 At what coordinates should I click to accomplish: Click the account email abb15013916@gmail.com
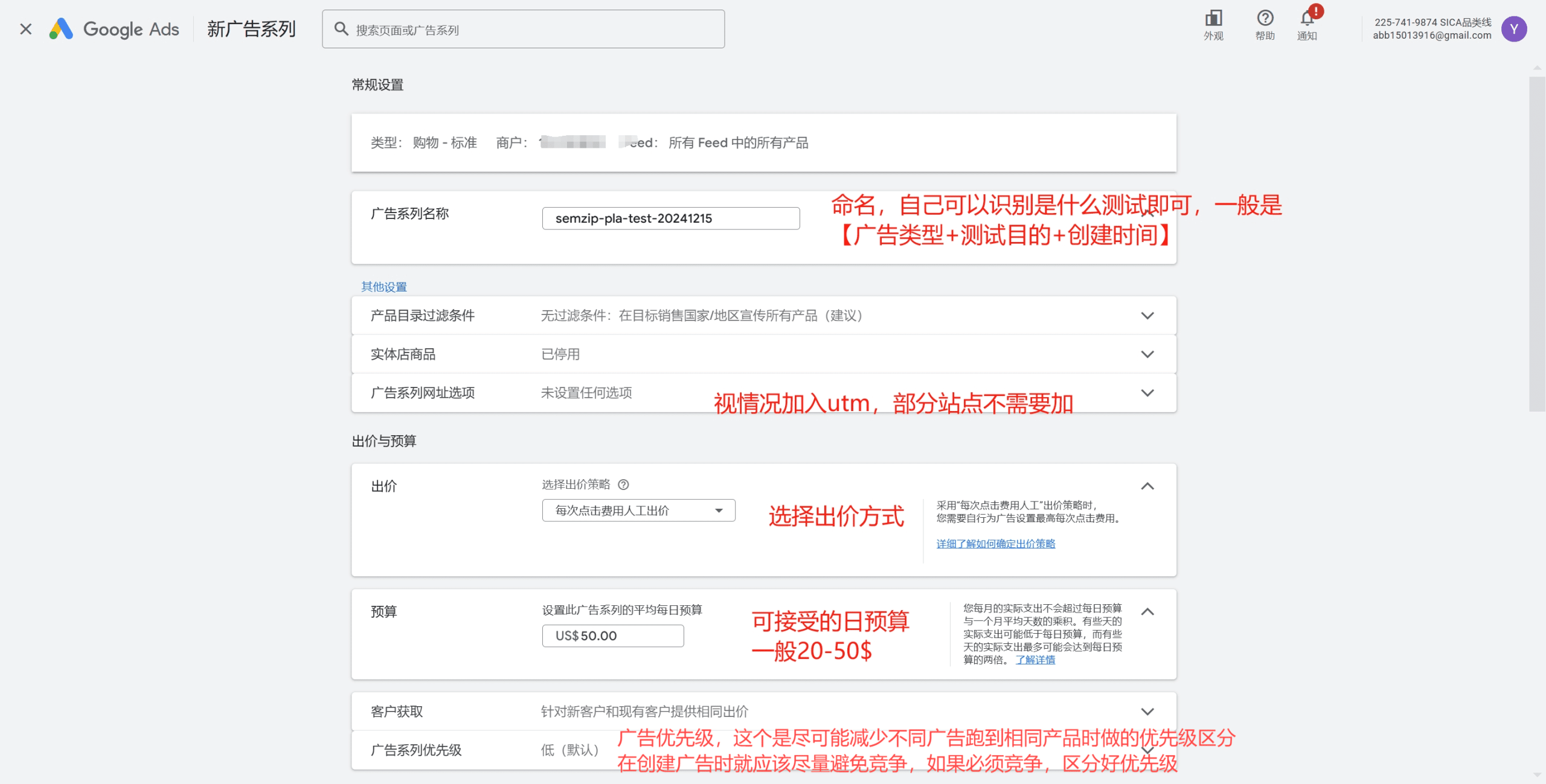pyautogui.click(x=1432, y=36)
